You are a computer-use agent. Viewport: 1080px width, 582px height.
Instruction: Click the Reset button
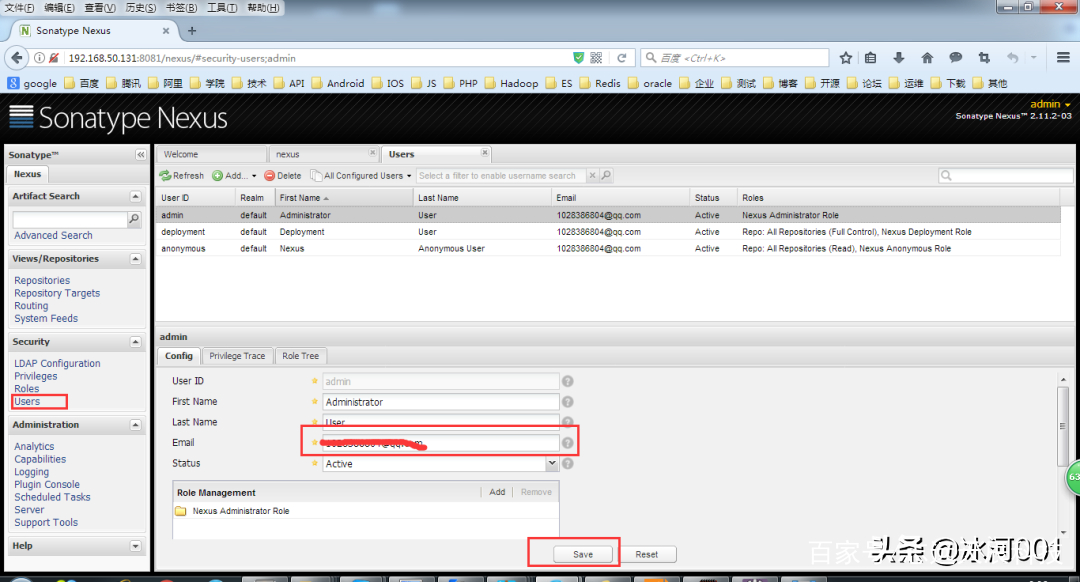(646, 554)
